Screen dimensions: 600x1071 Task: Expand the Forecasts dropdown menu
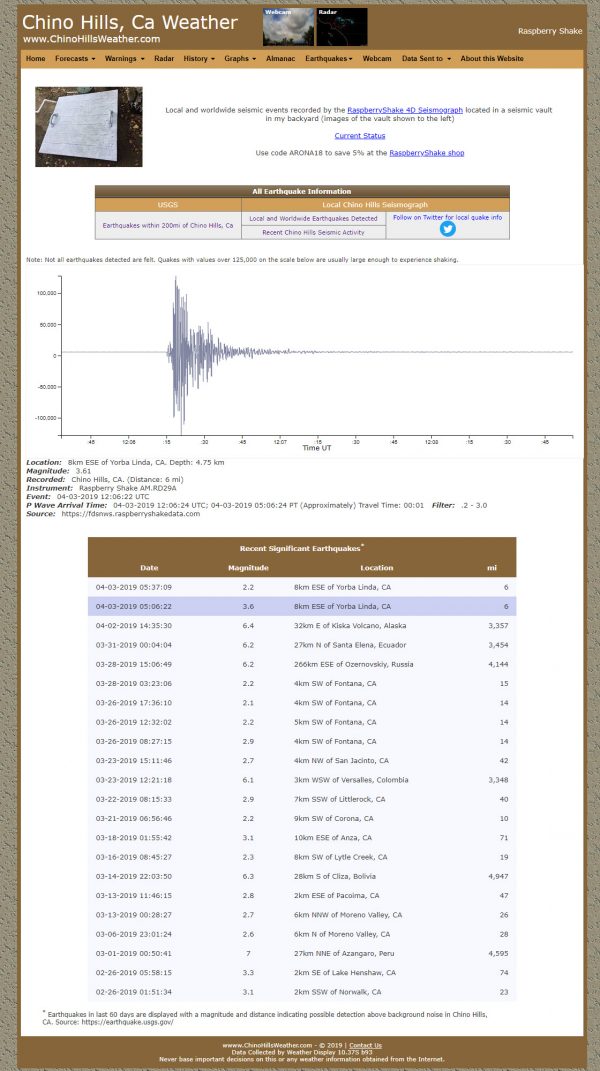tap(75, 59)
